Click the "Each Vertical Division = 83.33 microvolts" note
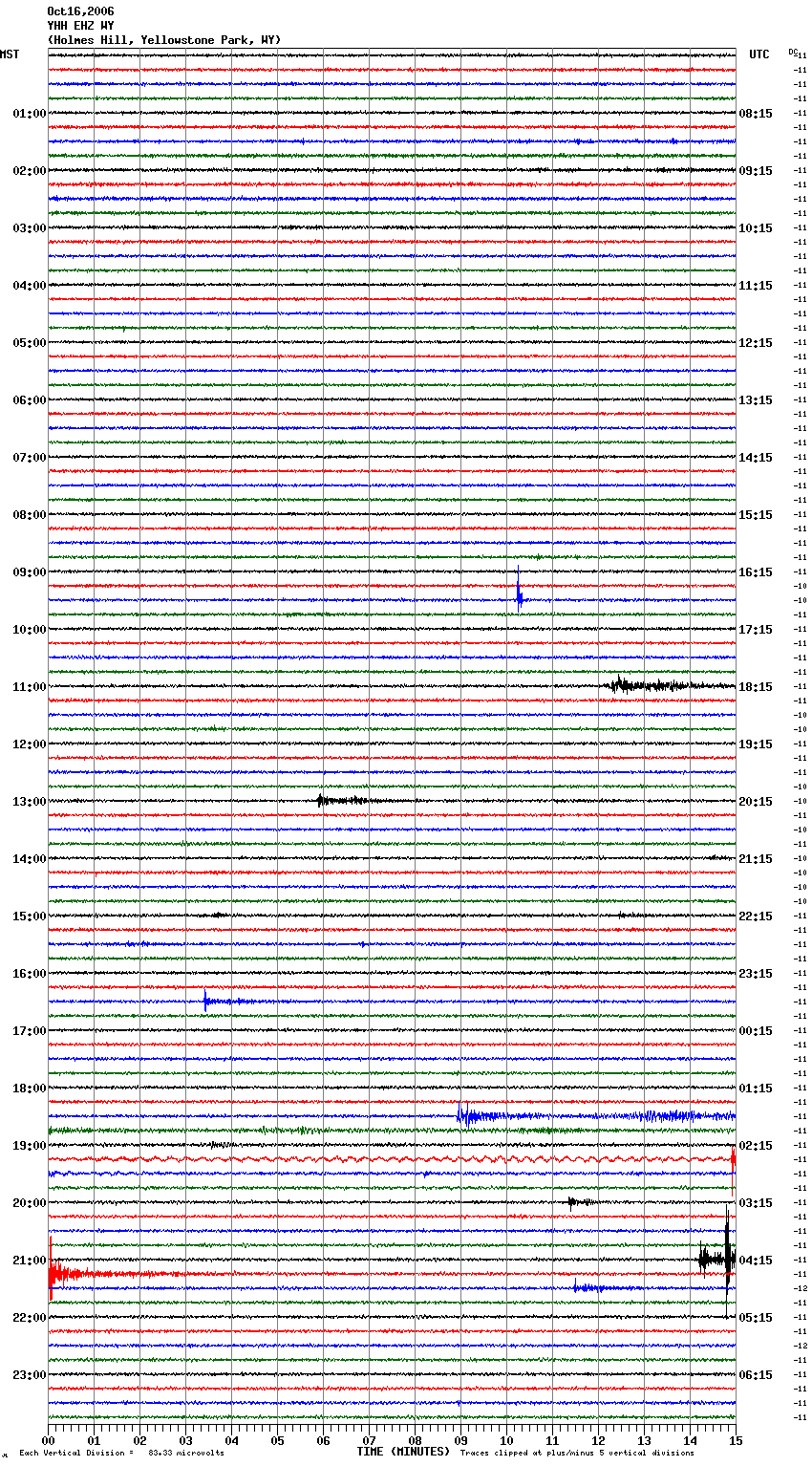The height and width of the screenshot is (1466, 812). 121,1454
